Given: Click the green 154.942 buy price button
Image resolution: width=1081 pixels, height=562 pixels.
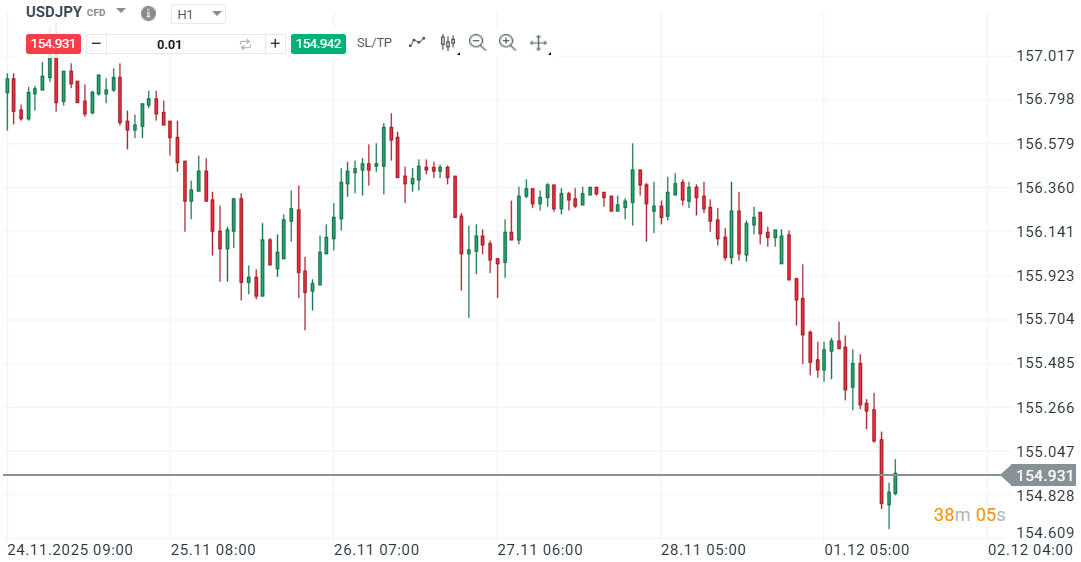Looking at the screenshot, I should coord(318,43).
